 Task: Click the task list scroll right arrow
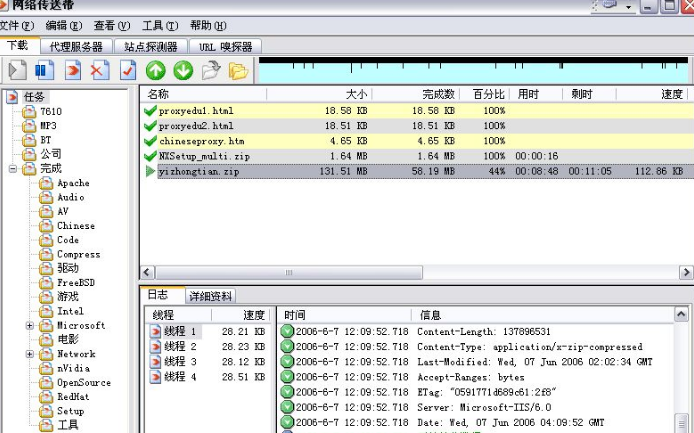(686, 272)
